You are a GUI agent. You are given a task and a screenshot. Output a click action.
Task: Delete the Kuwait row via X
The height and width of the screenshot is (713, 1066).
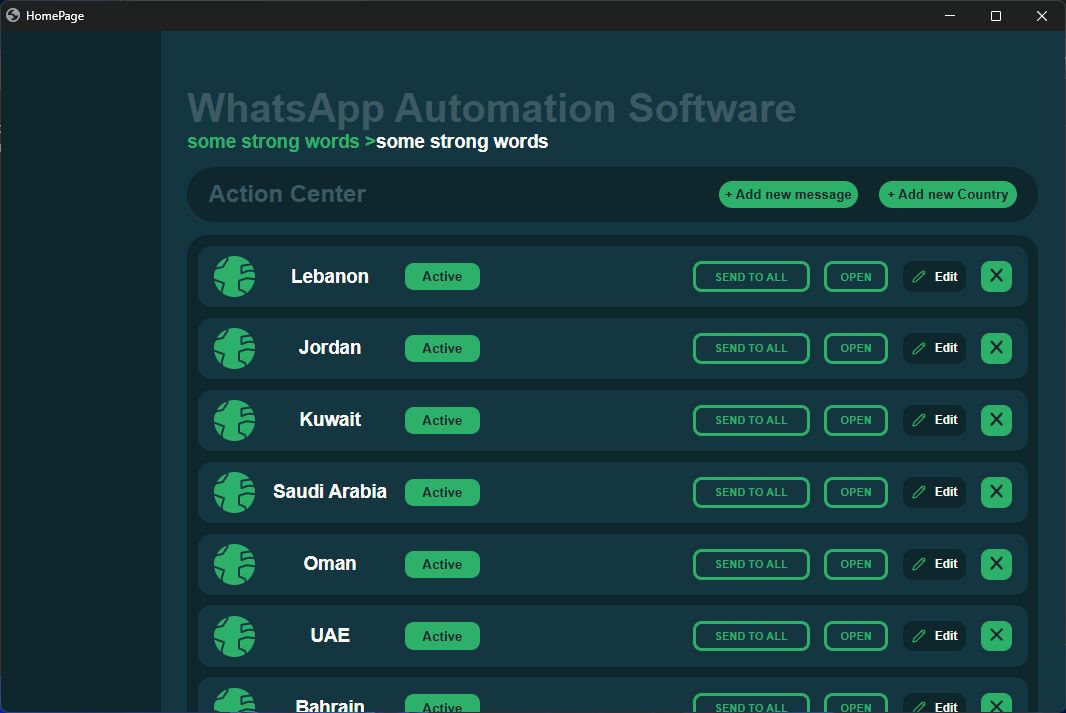coord(996,420)
